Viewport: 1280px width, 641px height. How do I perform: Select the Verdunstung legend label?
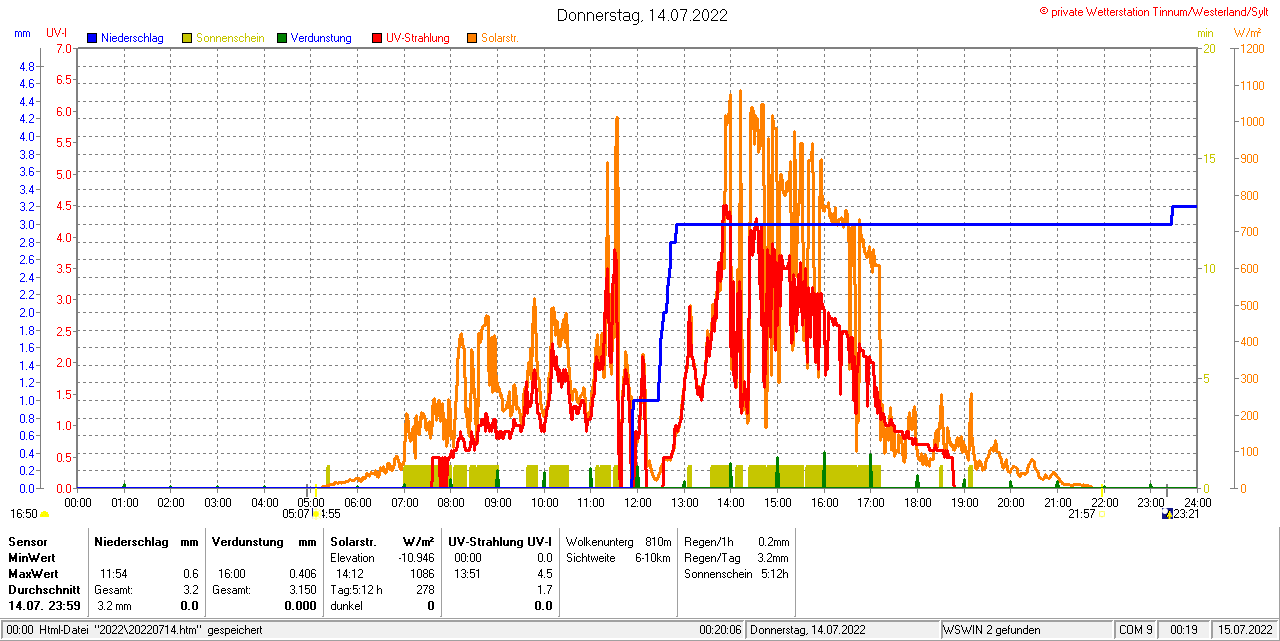click(x=321, y=38)
